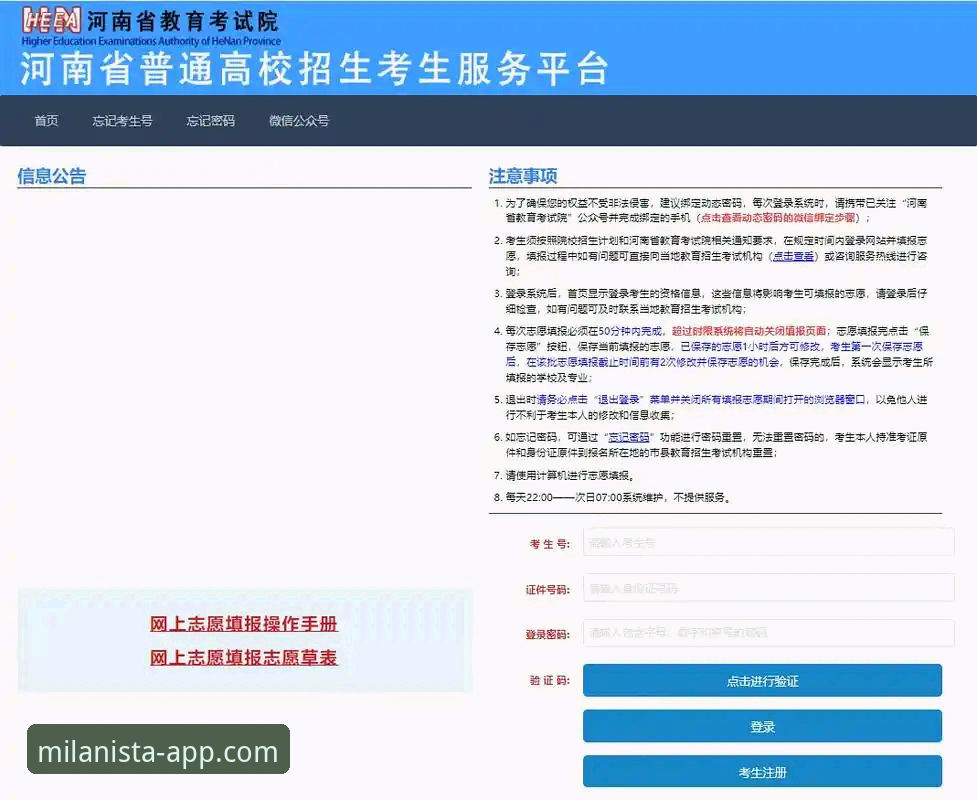
Task: Click the 点击进行验证 button
Action: 762,680
